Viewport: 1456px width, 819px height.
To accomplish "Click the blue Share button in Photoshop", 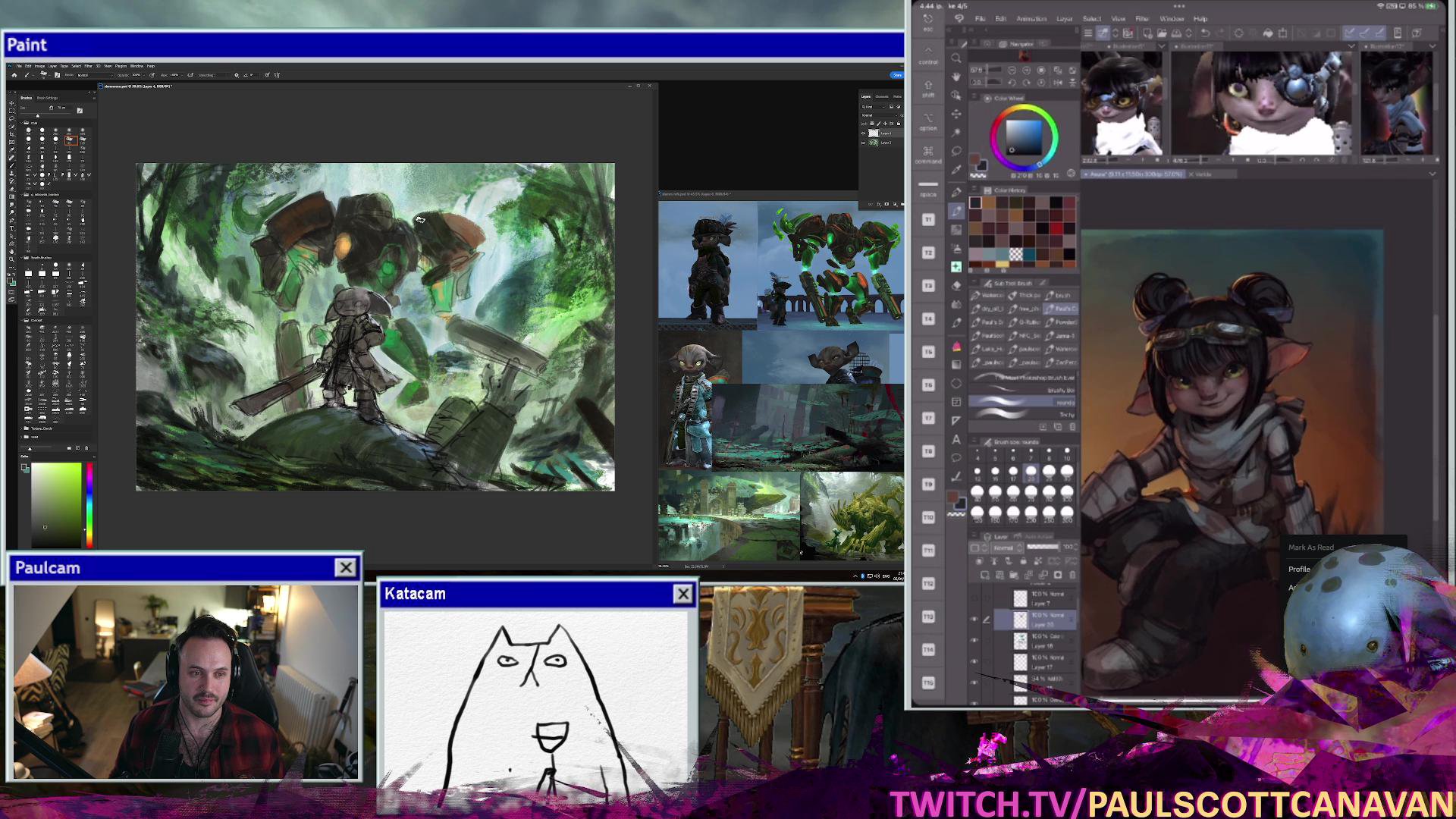I will [x=897, y=75].
